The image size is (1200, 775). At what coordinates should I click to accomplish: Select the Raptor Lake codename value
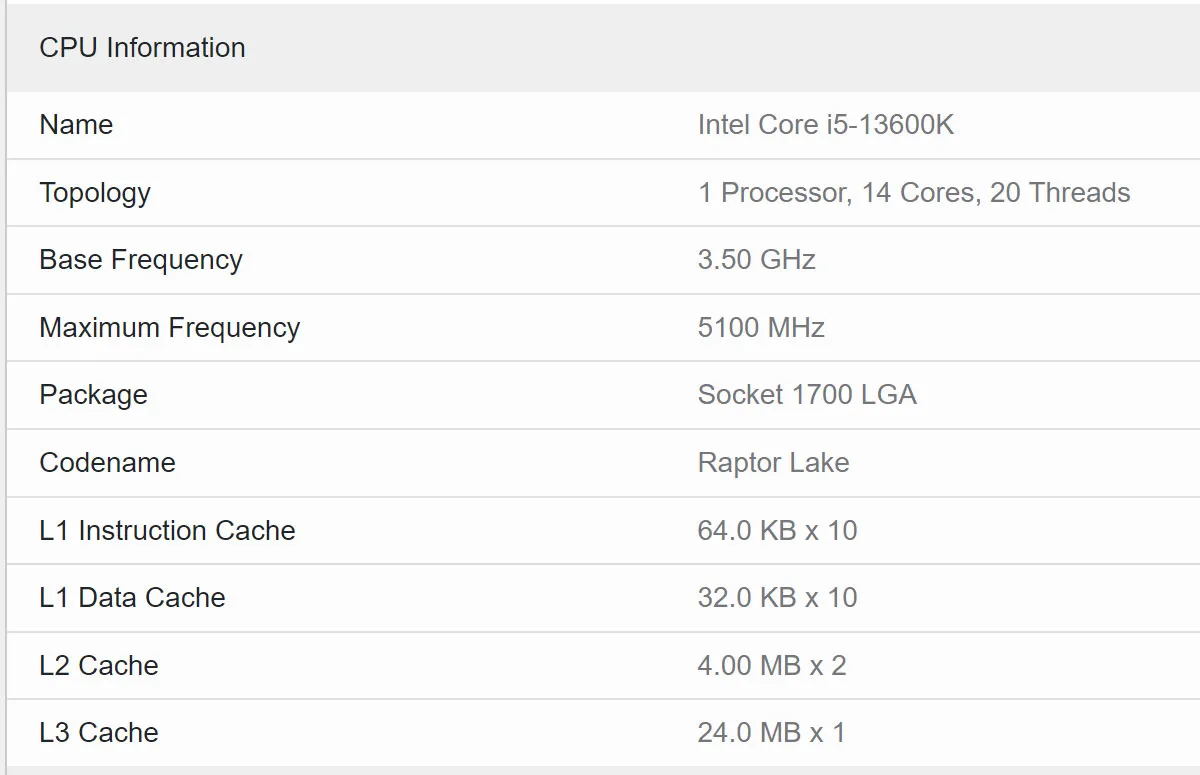pyautogui.click(x=774, y=463)
